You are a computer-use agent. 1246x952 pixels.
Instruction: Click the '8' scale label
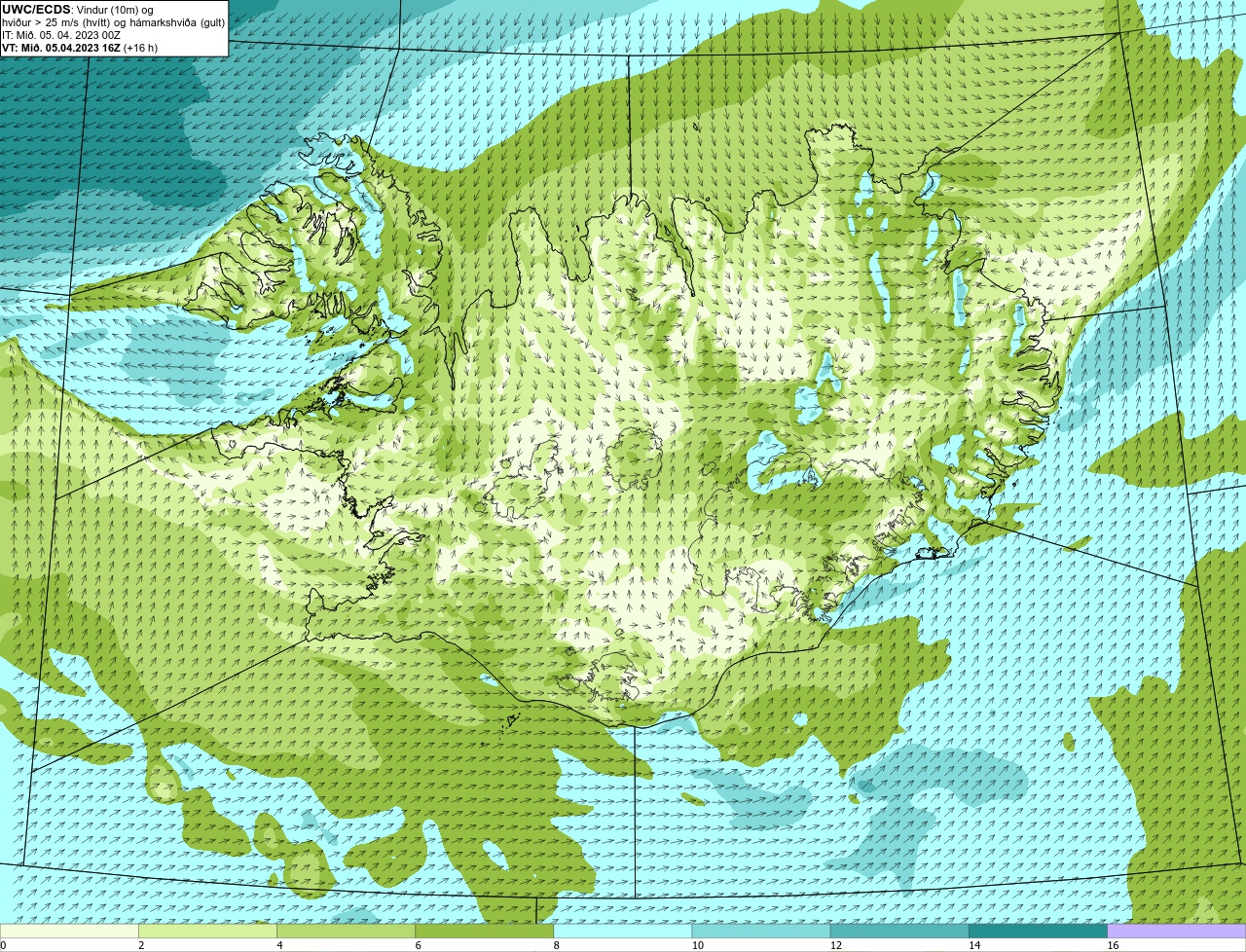coord(557,945)
